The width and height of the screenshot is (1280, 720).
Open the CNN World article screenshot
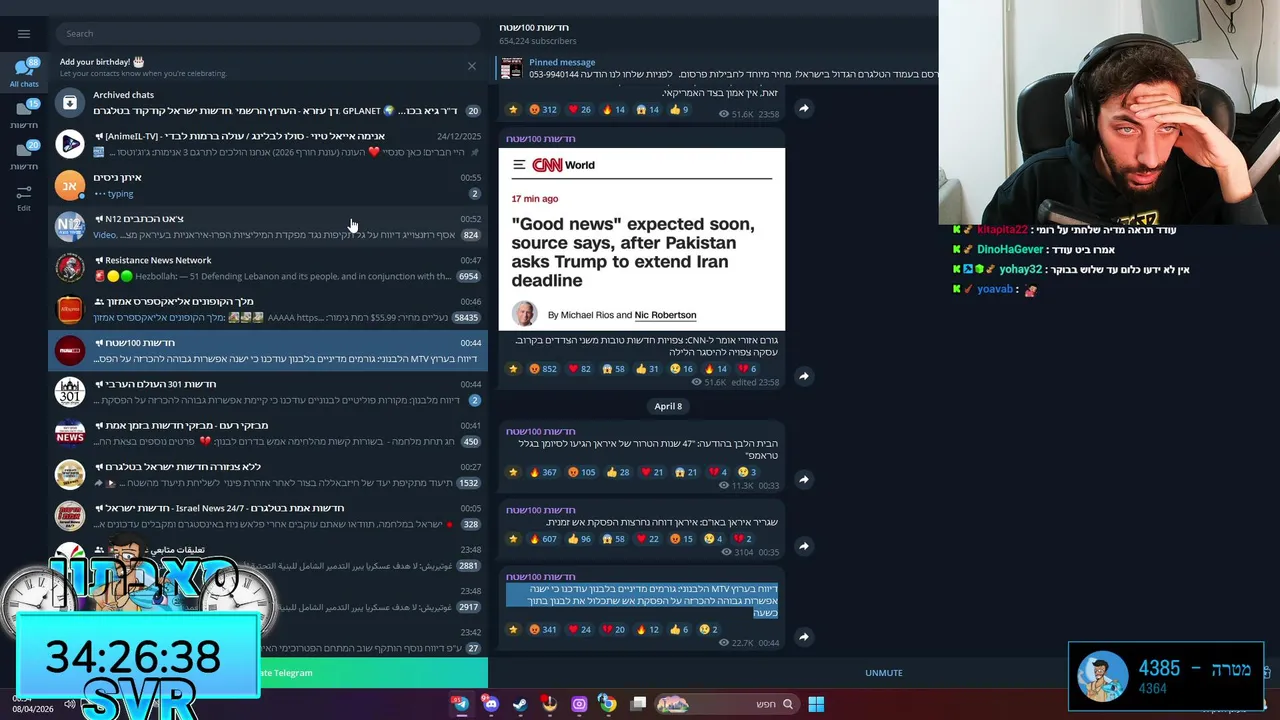642,239
